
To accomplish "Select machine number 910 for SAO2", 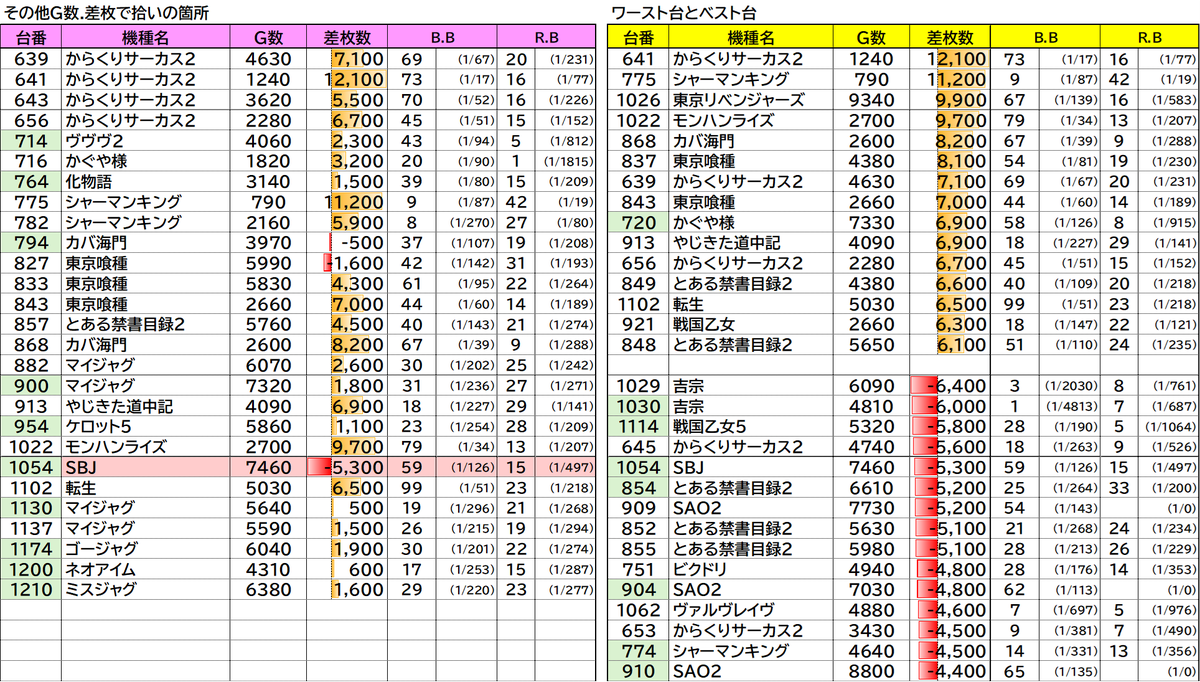I will (638, 671).
